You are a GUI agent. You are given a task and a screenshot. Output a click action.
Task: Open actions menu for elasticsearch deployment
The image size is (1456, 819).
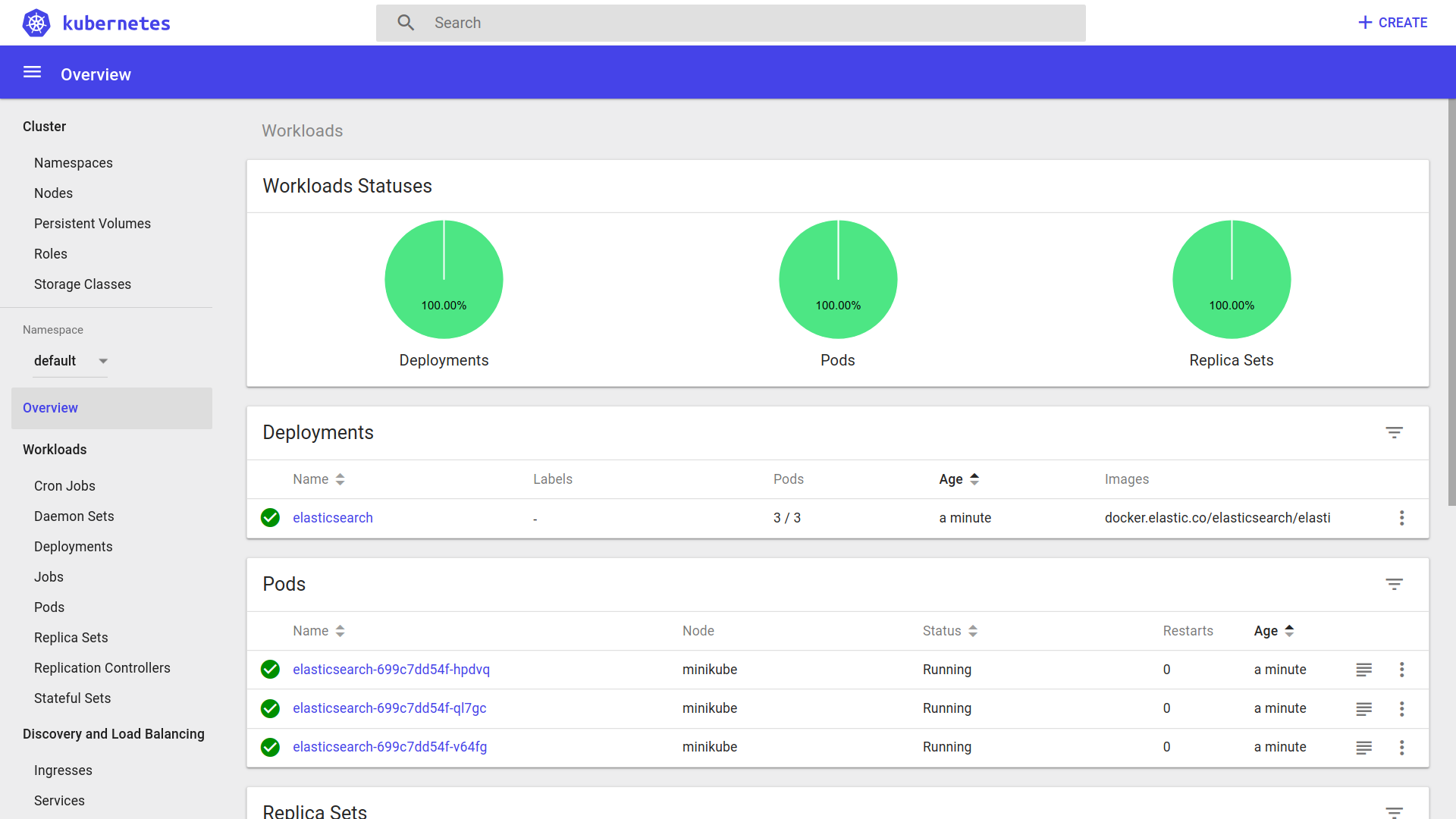(x=1401, y=518)
